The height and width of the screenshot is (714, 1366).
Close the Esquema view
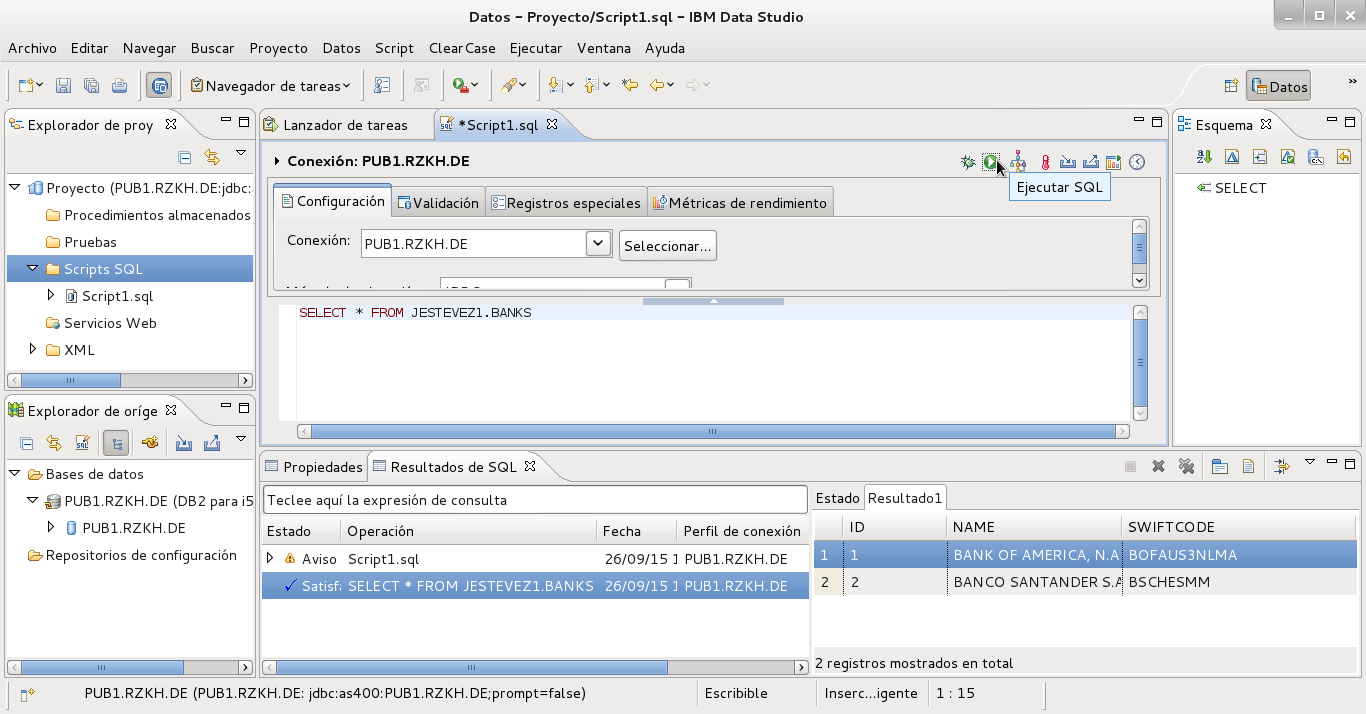(1266, 125)
